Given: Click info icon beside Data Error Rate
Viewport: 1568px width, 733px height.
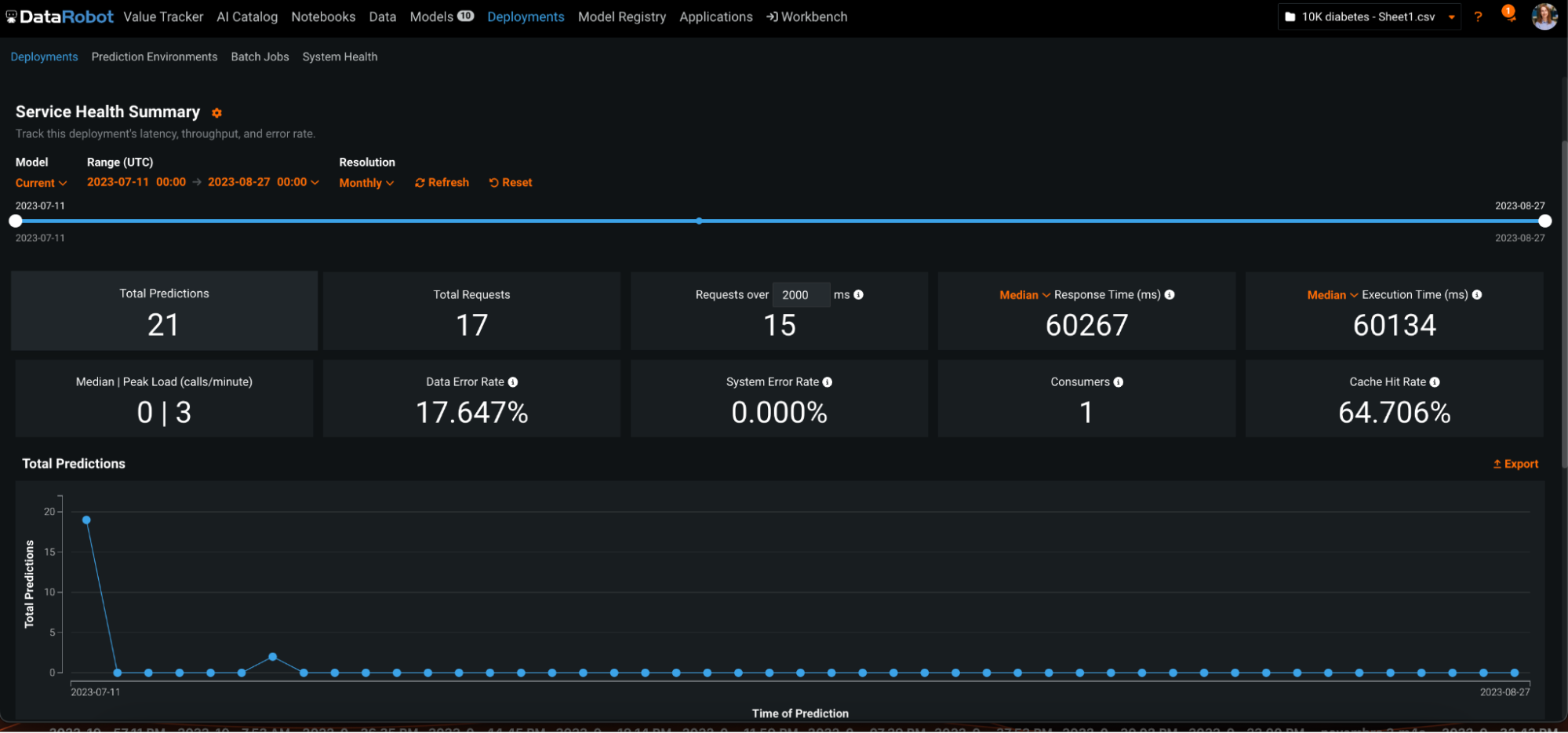Looking at the screenshot, I should point(513,382).
